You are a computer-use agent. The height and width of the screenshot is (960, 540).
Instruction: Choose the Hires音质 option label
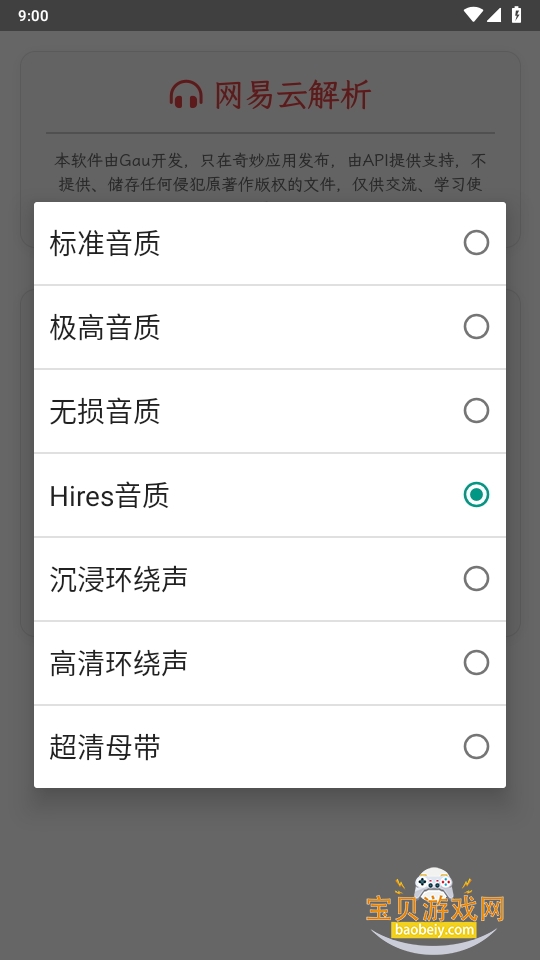[x=109, y=495]
